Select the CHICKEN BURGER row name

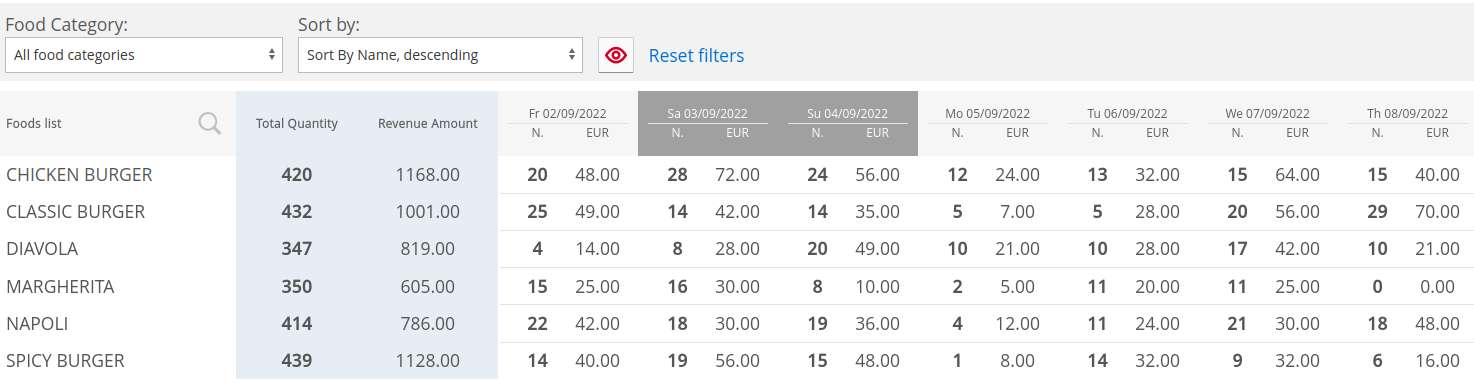coord(79,175)
